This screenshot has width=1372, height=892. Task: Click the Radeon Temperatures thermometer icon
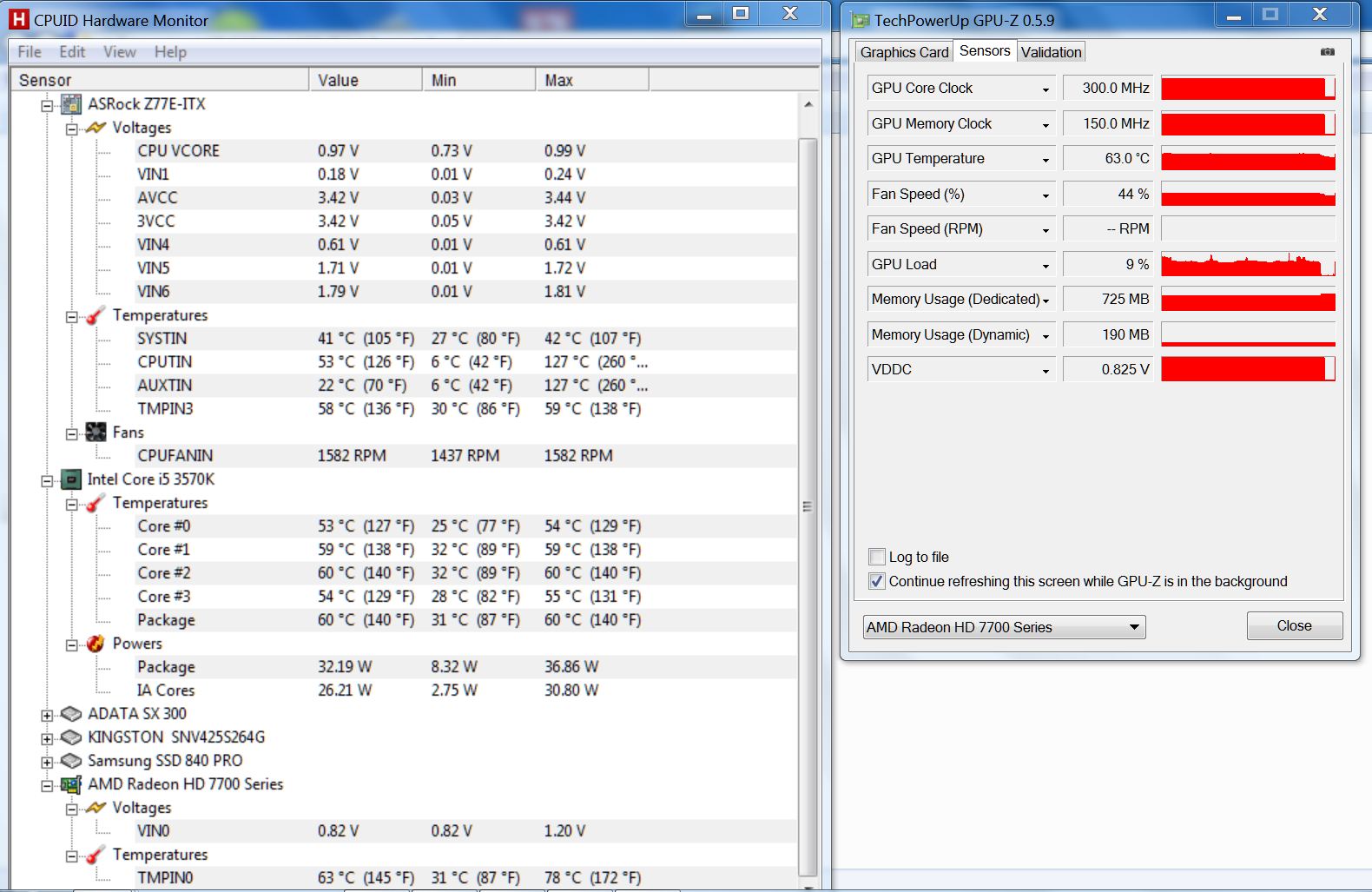[96, 855]
